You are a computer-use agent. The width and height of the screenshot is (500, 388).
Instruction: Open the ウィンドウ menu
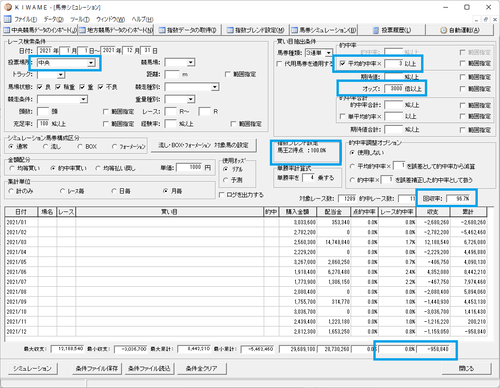pos(110,19)
